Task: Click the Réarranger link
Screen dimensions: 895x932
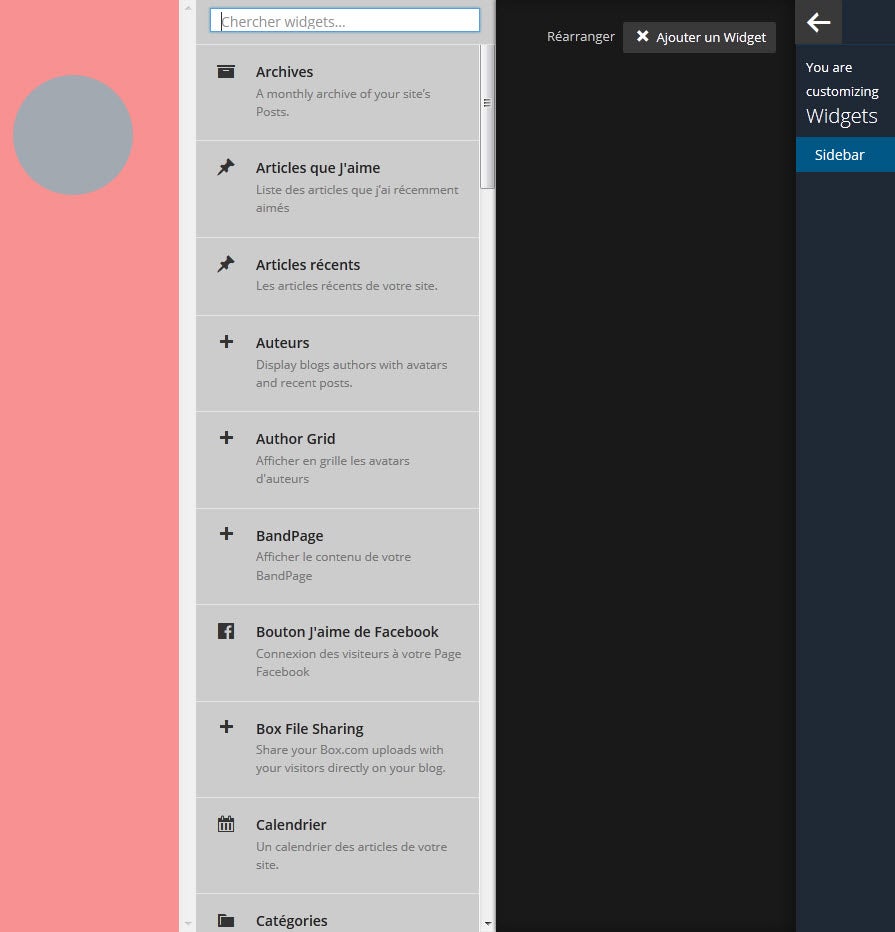Action: point(580,37)
